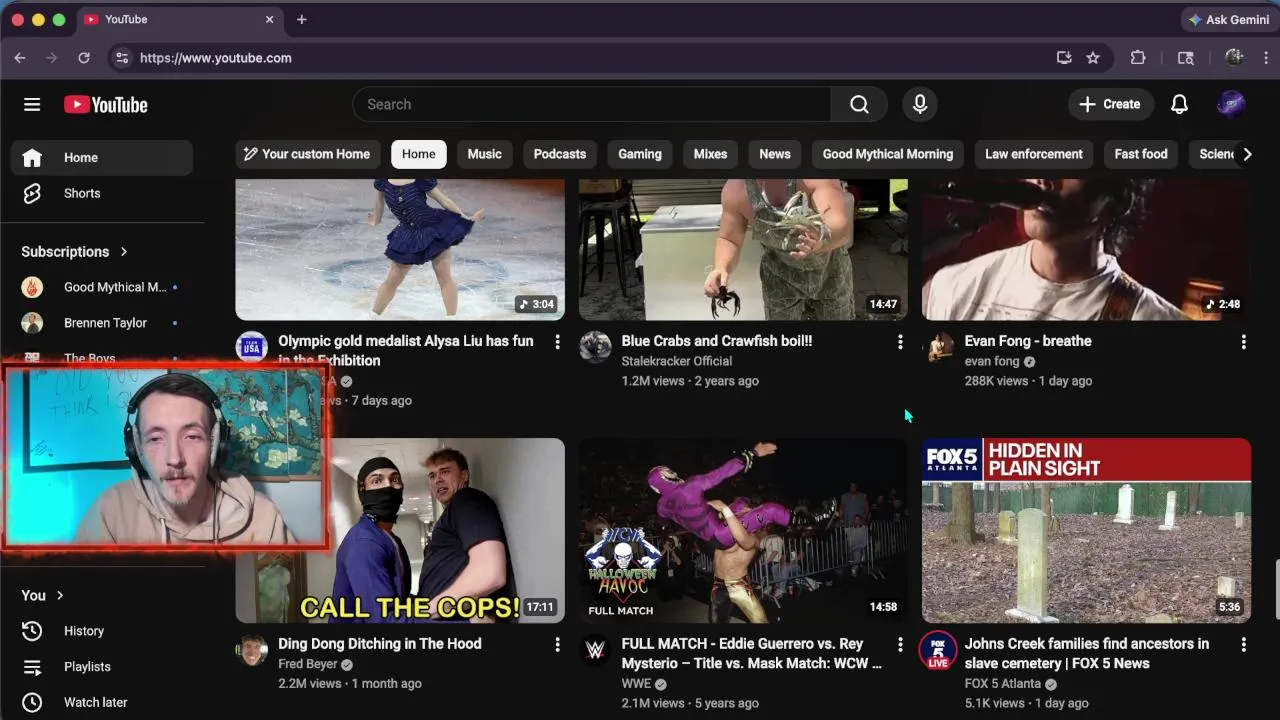Select the Music chip

click(x=484, y=154)
